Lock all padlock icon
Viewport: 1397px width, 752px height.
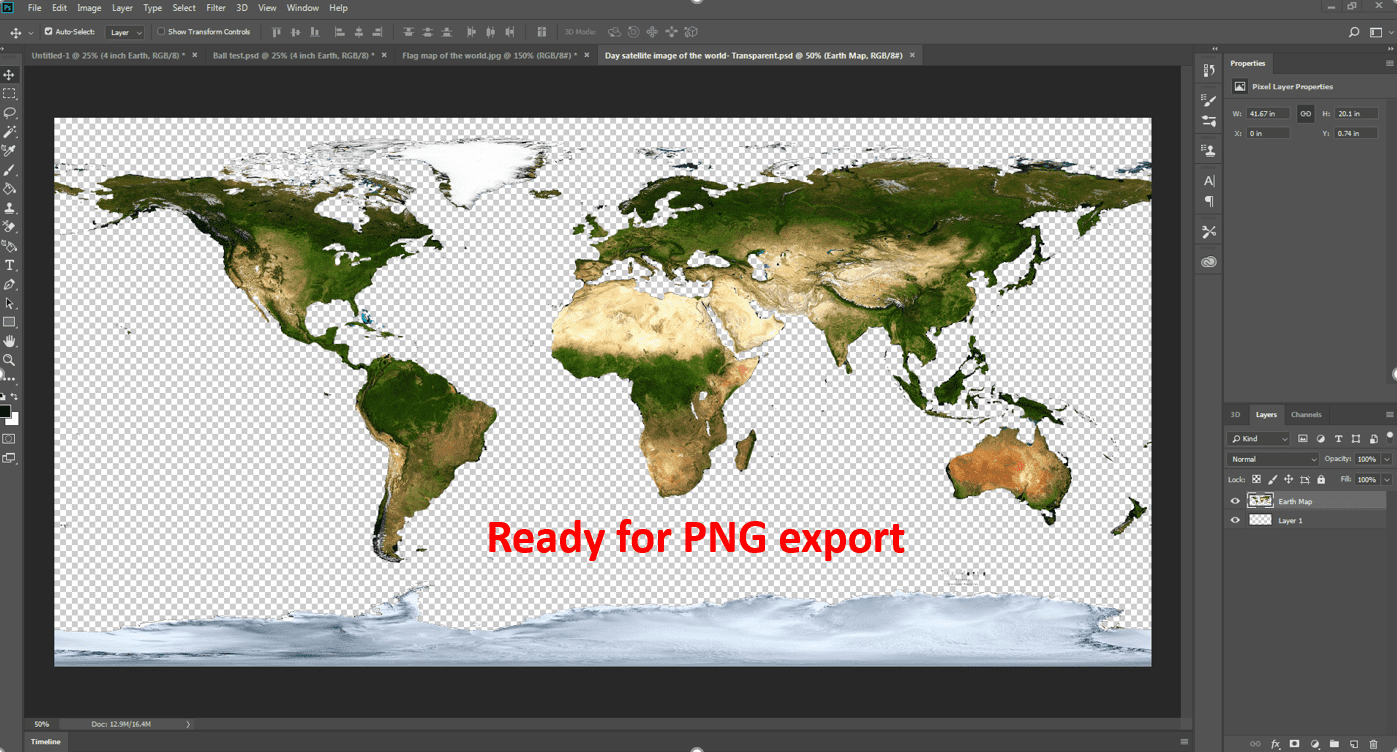coord(1320,480)
